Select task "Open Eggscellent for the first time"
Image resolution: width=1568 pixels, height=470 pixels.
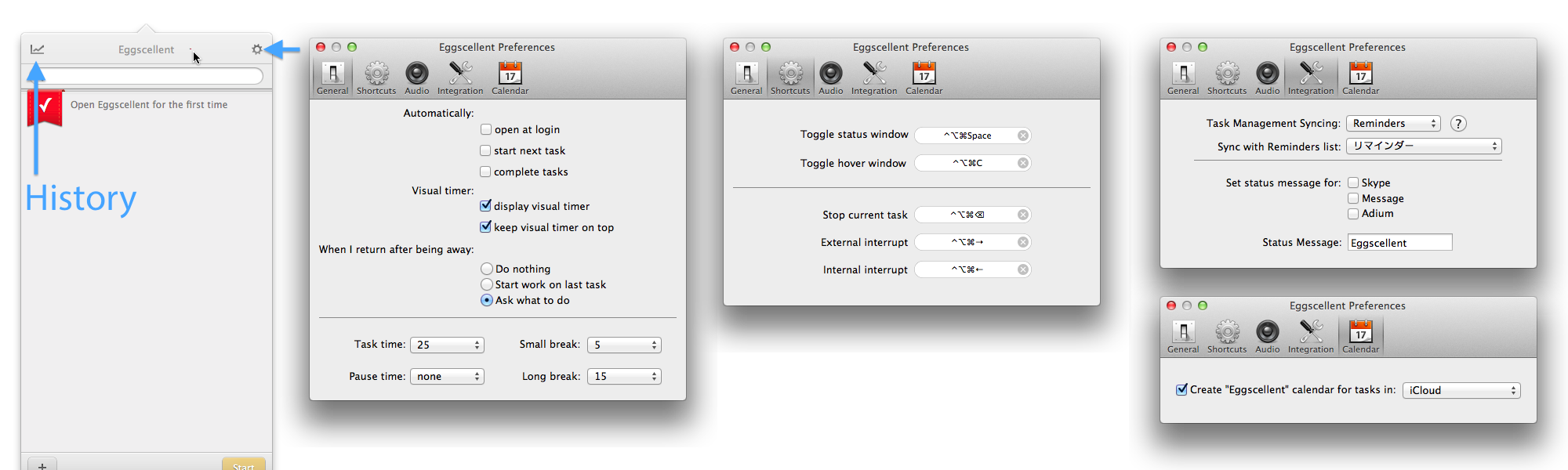point(149,105)
